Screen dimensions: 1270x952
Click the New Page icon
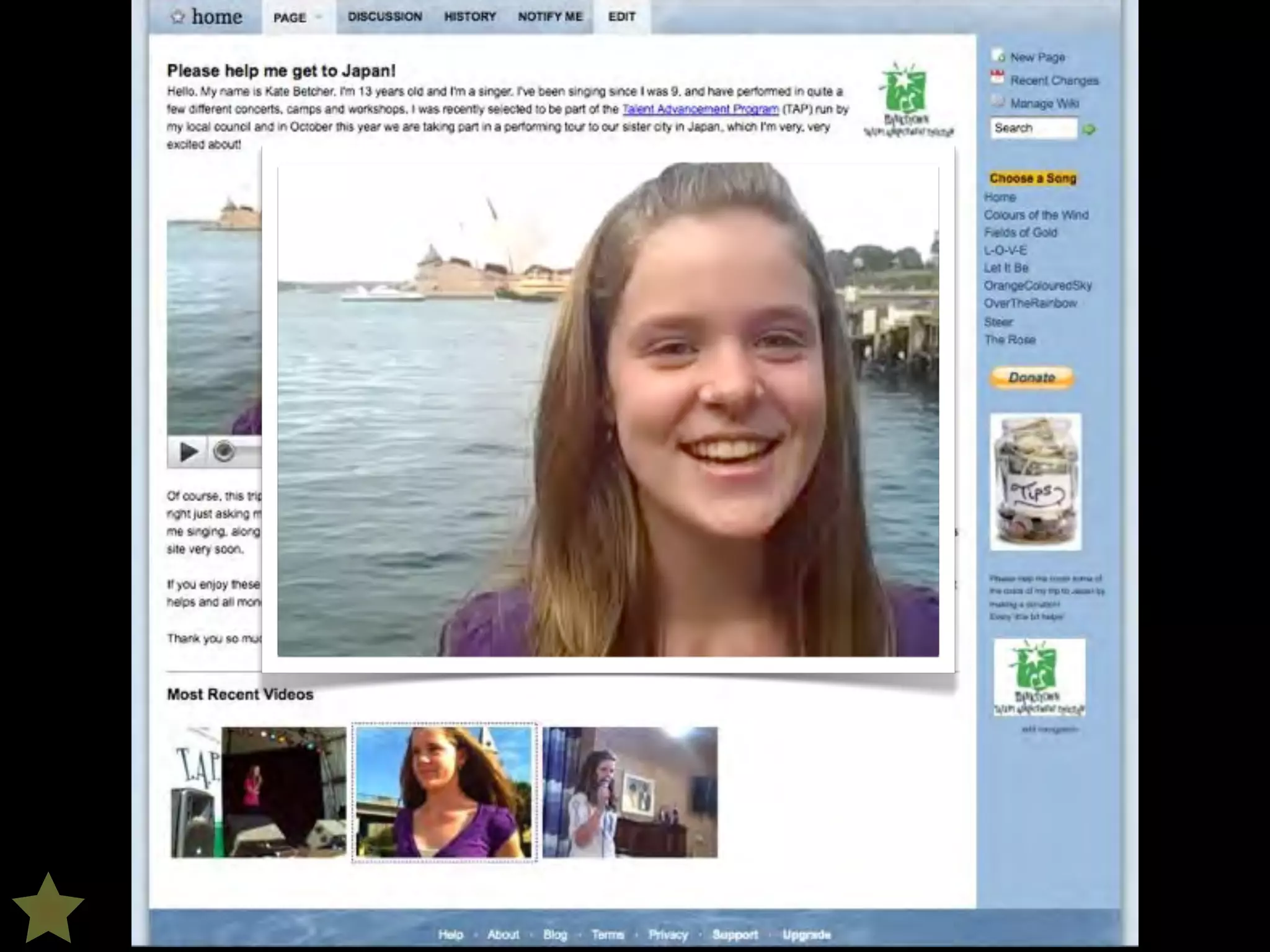click(x=998, y=56)
